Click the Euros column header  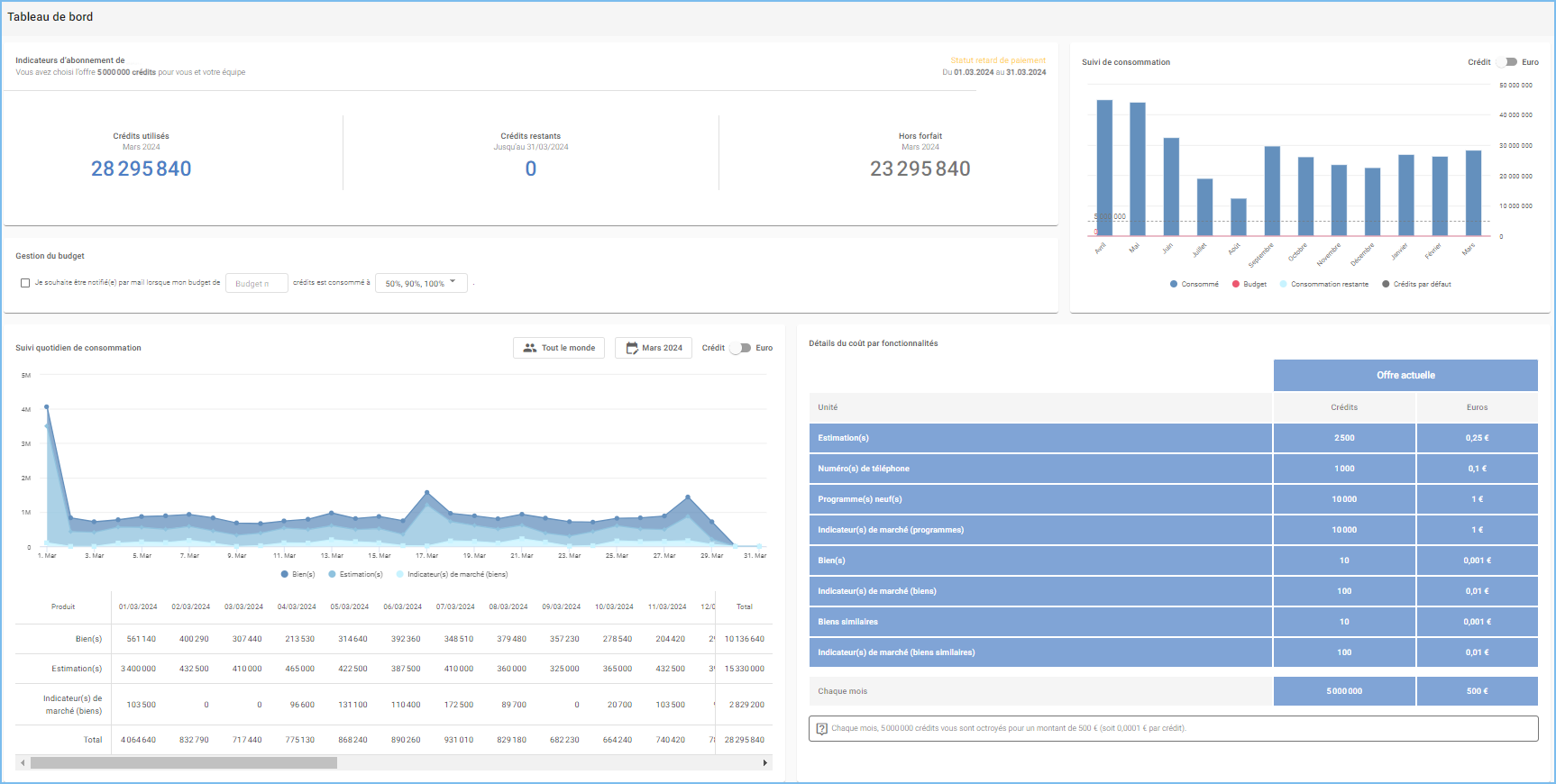click(x=1477, y=407)
